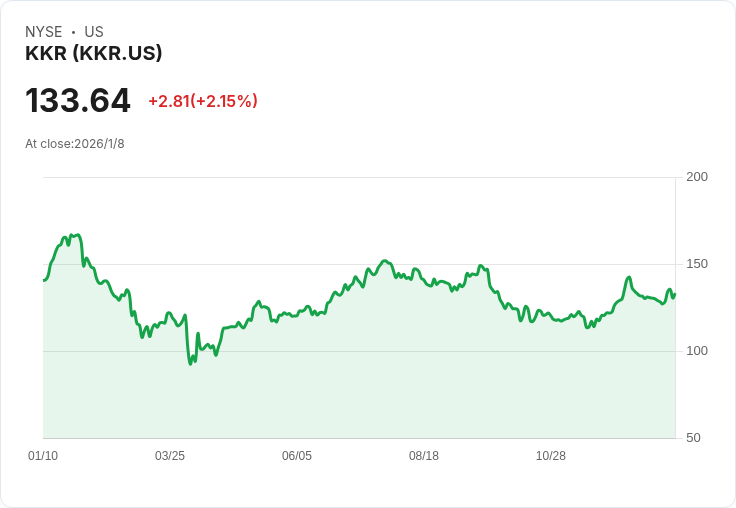Click the +2.81(+2.15%) price change

(x=203, y=101)
